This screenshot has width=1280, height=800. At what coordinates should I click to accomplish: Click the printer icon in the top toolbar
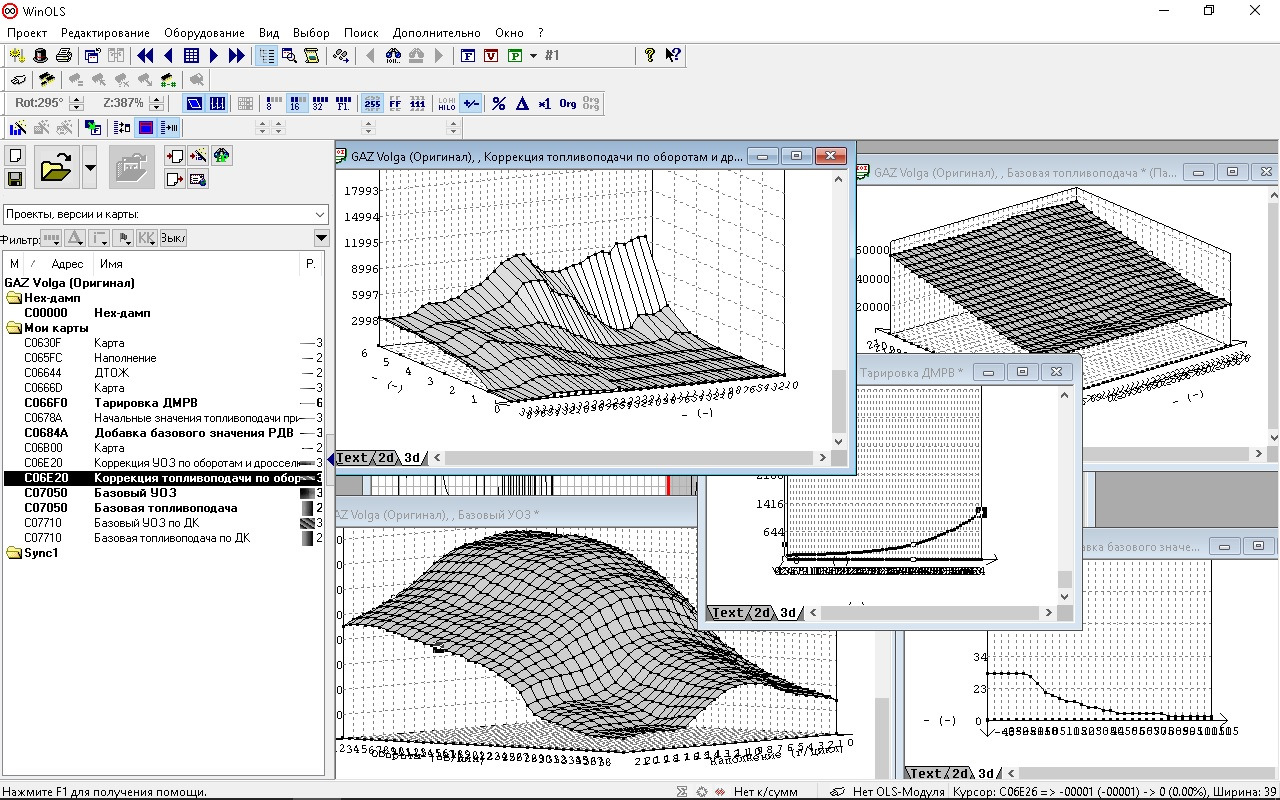pos(63,56)
